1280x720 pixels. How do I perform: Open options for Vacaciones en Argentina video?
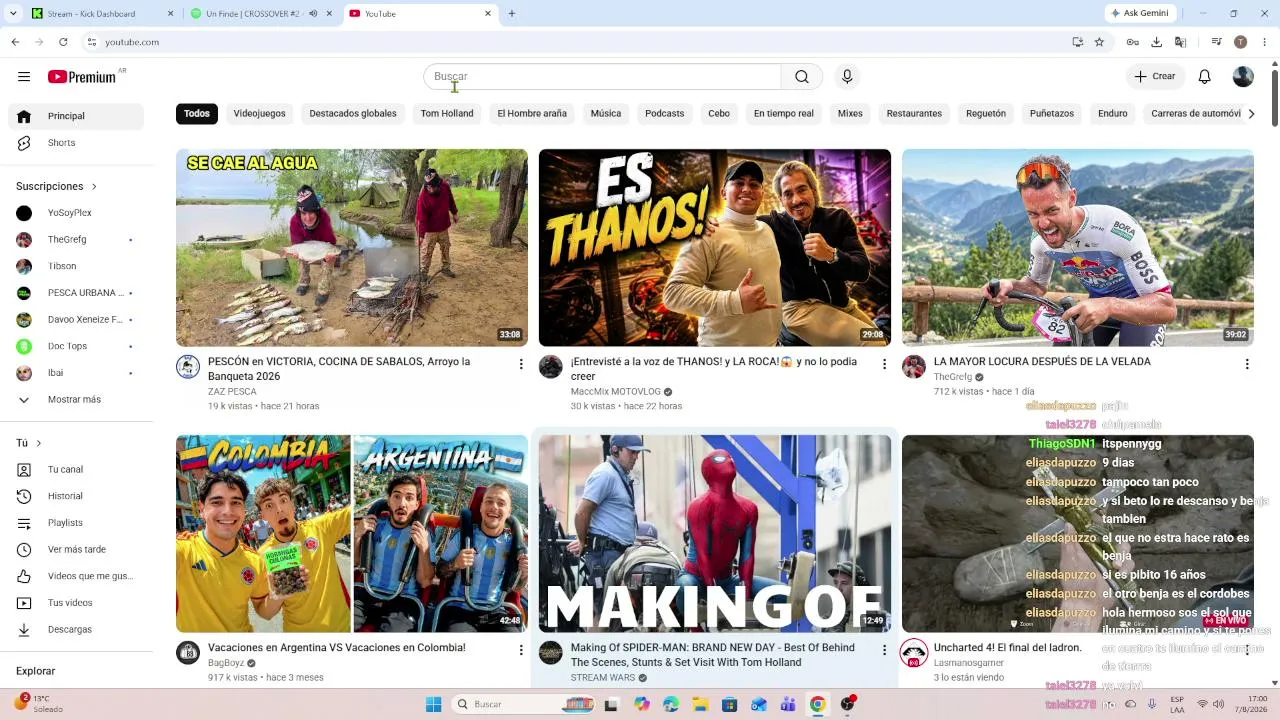[x=521, y=650]
